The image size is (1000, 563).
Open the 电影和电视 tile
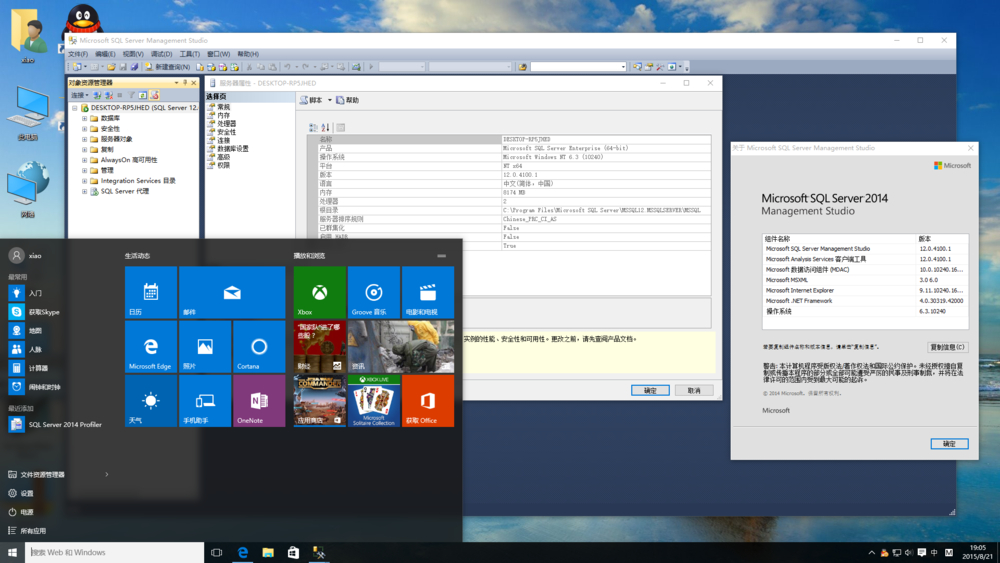coord(428,292)
